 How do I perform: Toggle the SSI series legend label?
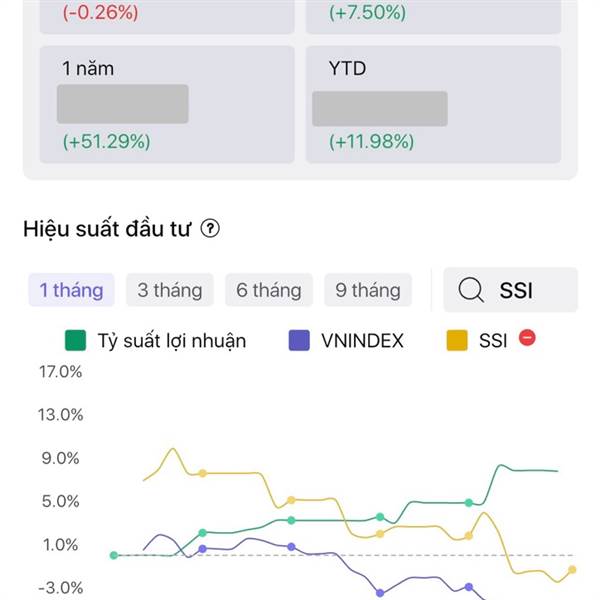coord(493,340)
